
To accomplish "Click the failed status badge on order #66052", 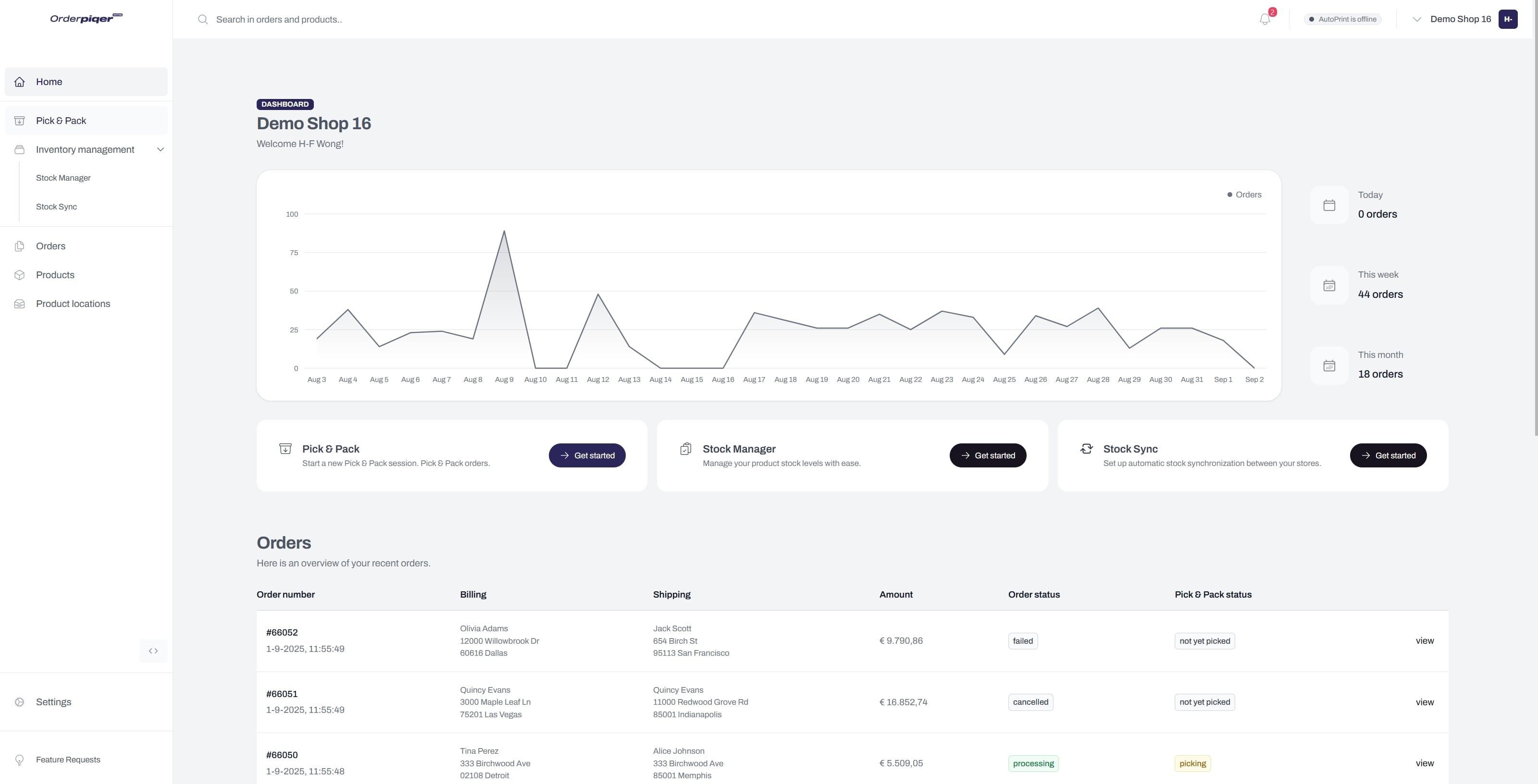I will 1023,641.
